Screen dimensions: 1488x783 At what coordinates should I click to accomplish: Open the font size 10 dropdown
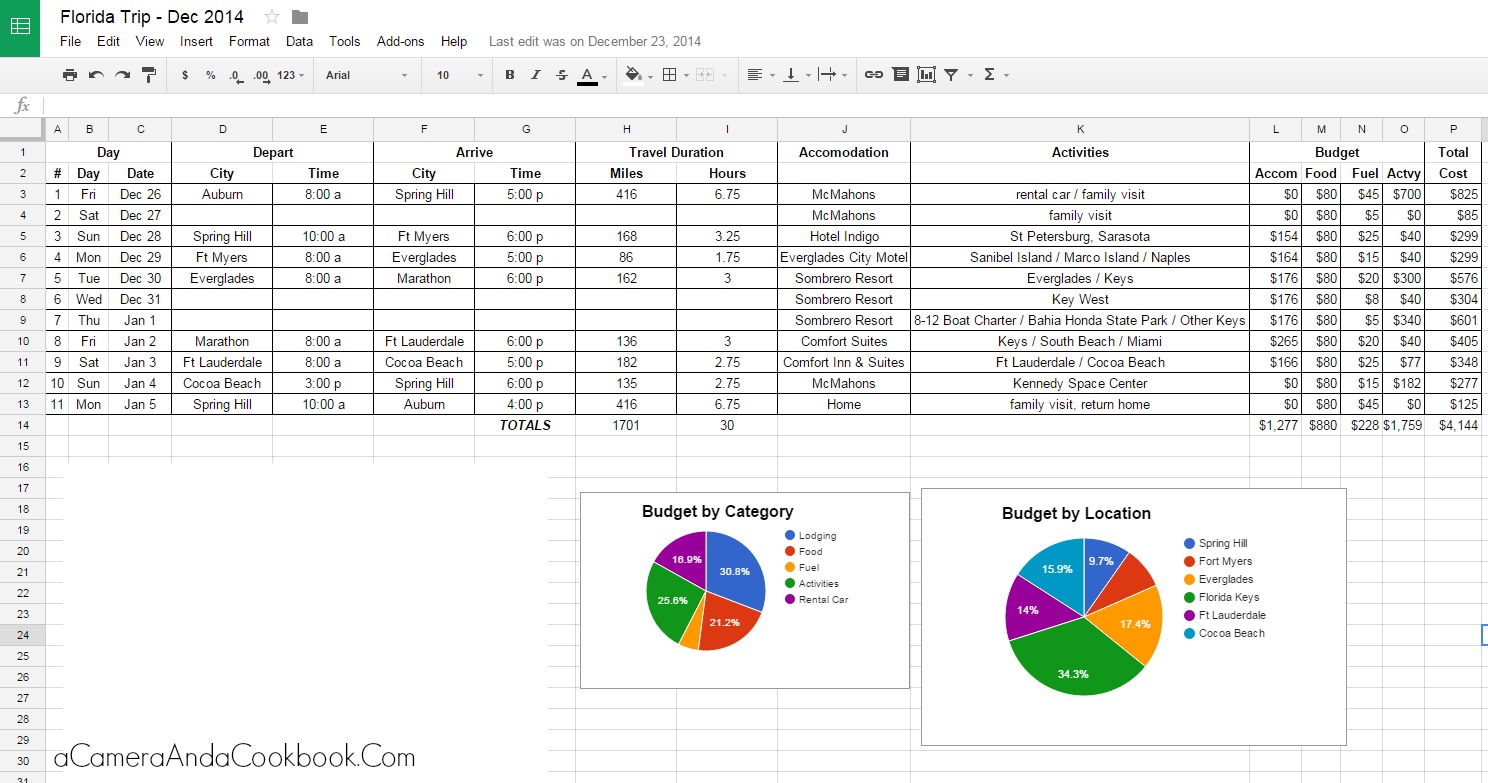click(x=459, y=75)
